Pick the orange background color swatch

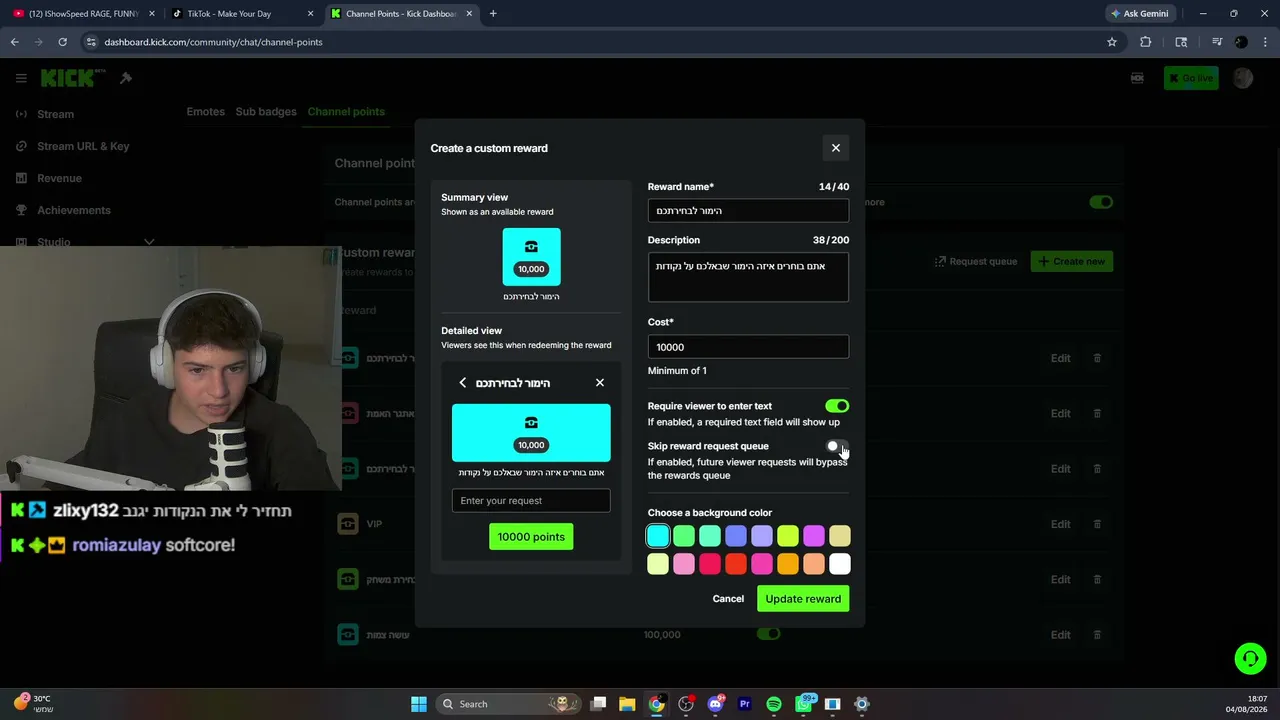click(788, 565)
